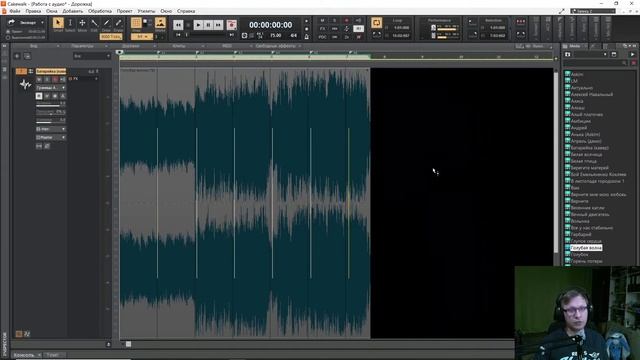Click the add track plus button
The width and height of the screenshot is (640, 360).
pyautogui.click(x=17, y=56)
